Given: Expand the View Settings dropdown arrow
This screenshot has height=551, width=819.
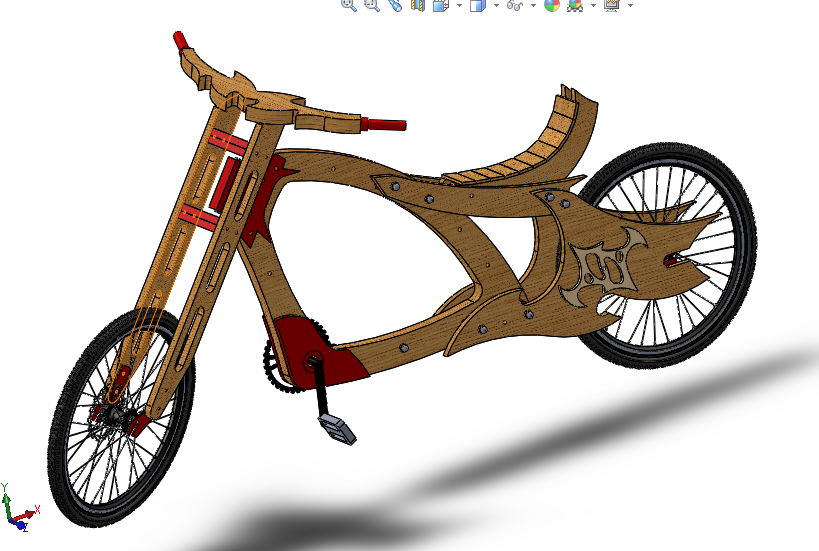Looking at the screenshot, I should tap(630, 5).
